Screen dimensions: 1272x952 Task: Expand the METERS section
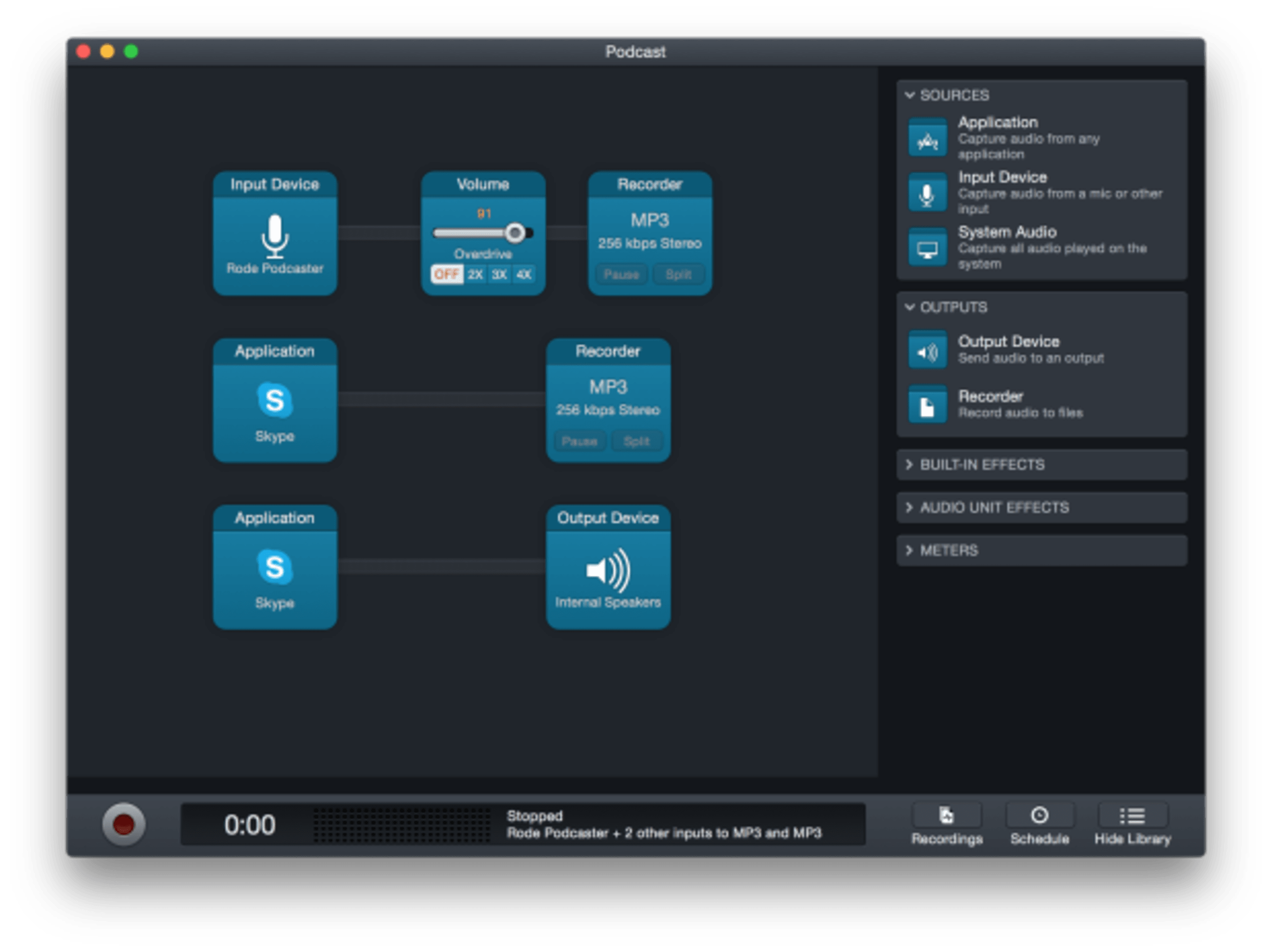pyautogui.click(x=1041, y=550)
